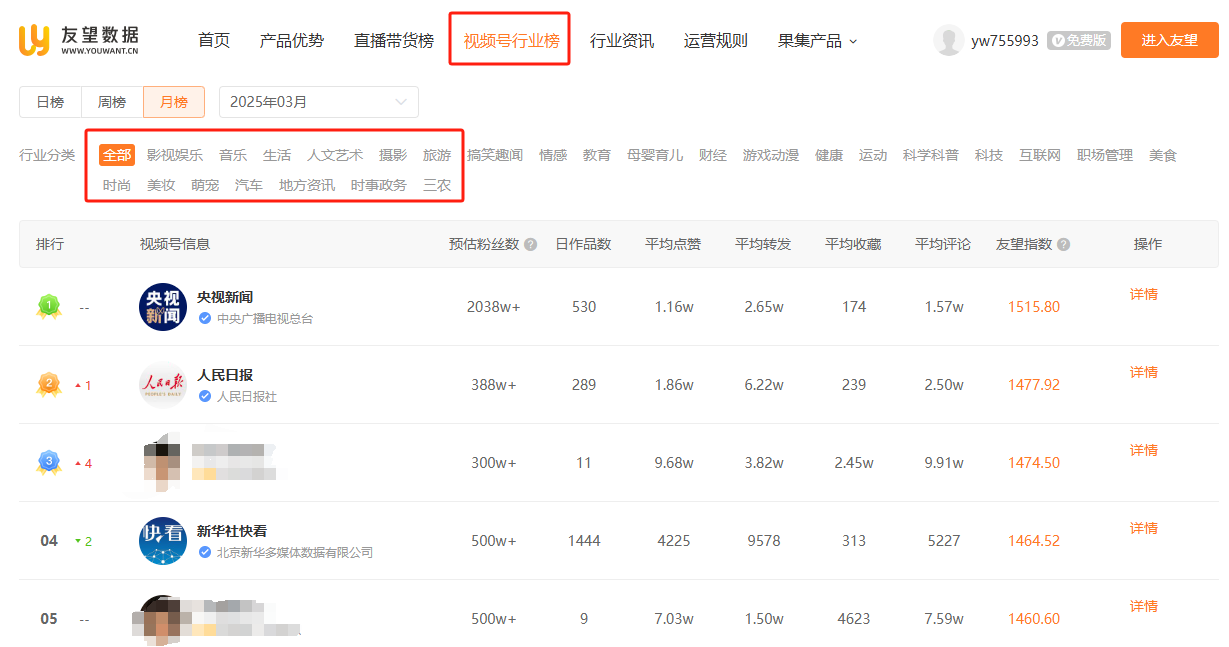Filter by 萌宠 category
1229x647 pixels.
(205, 185)
